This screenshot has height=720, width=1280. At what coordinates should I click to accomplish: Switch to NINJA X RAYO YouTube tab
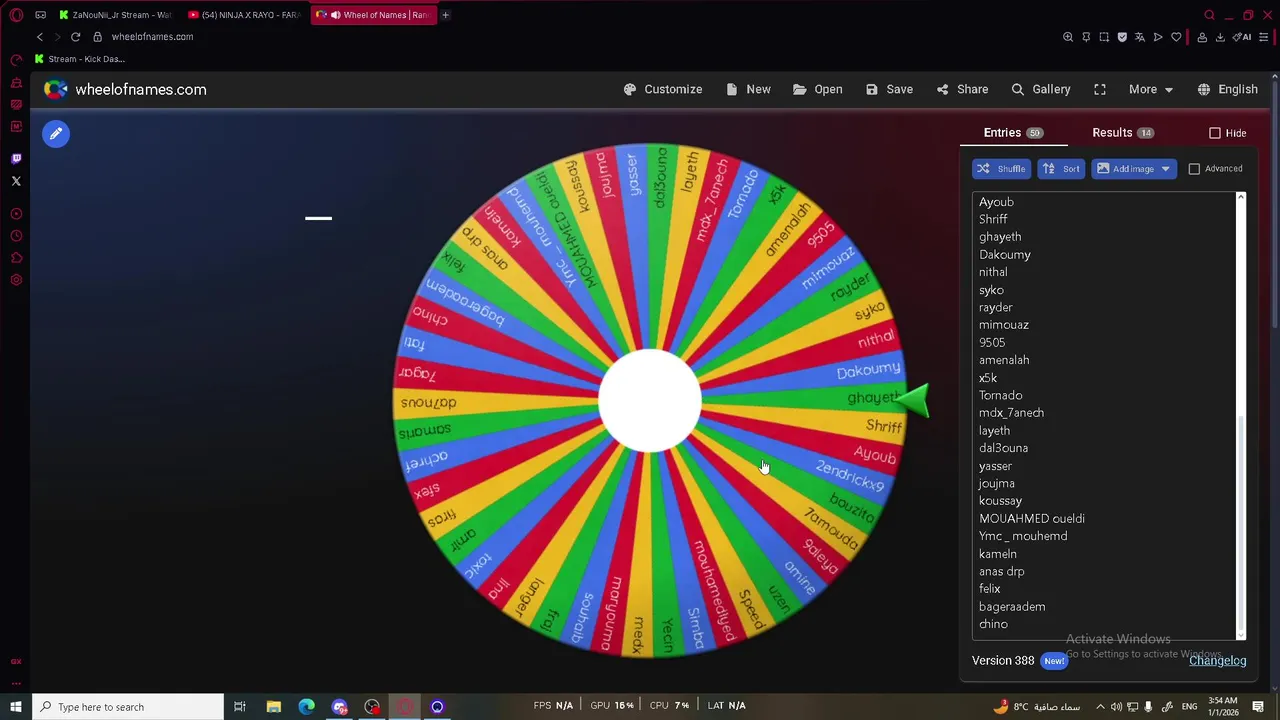(x=245, y=15)
